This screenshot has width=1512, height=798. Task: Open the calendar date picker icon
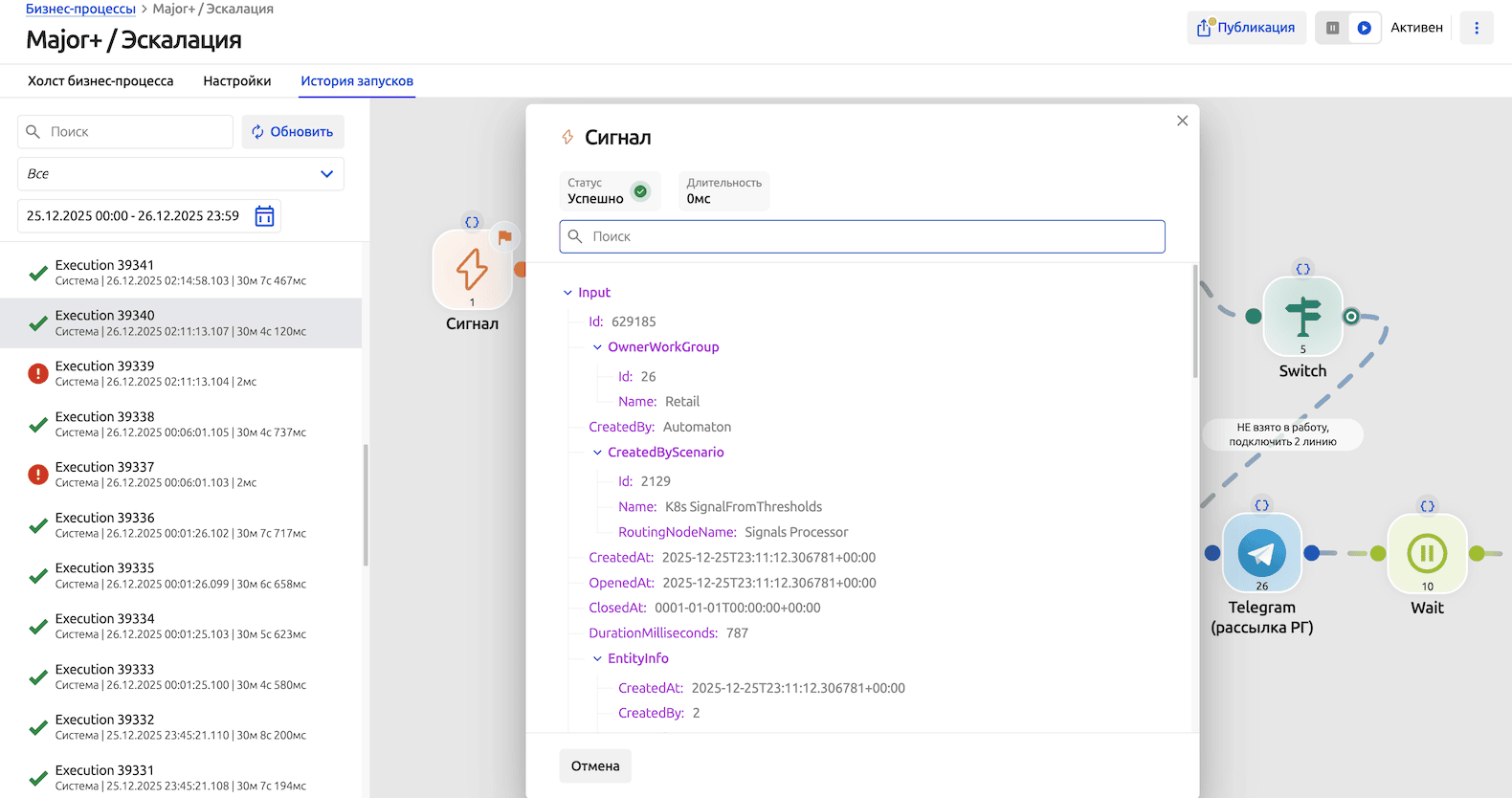[264, 216]
